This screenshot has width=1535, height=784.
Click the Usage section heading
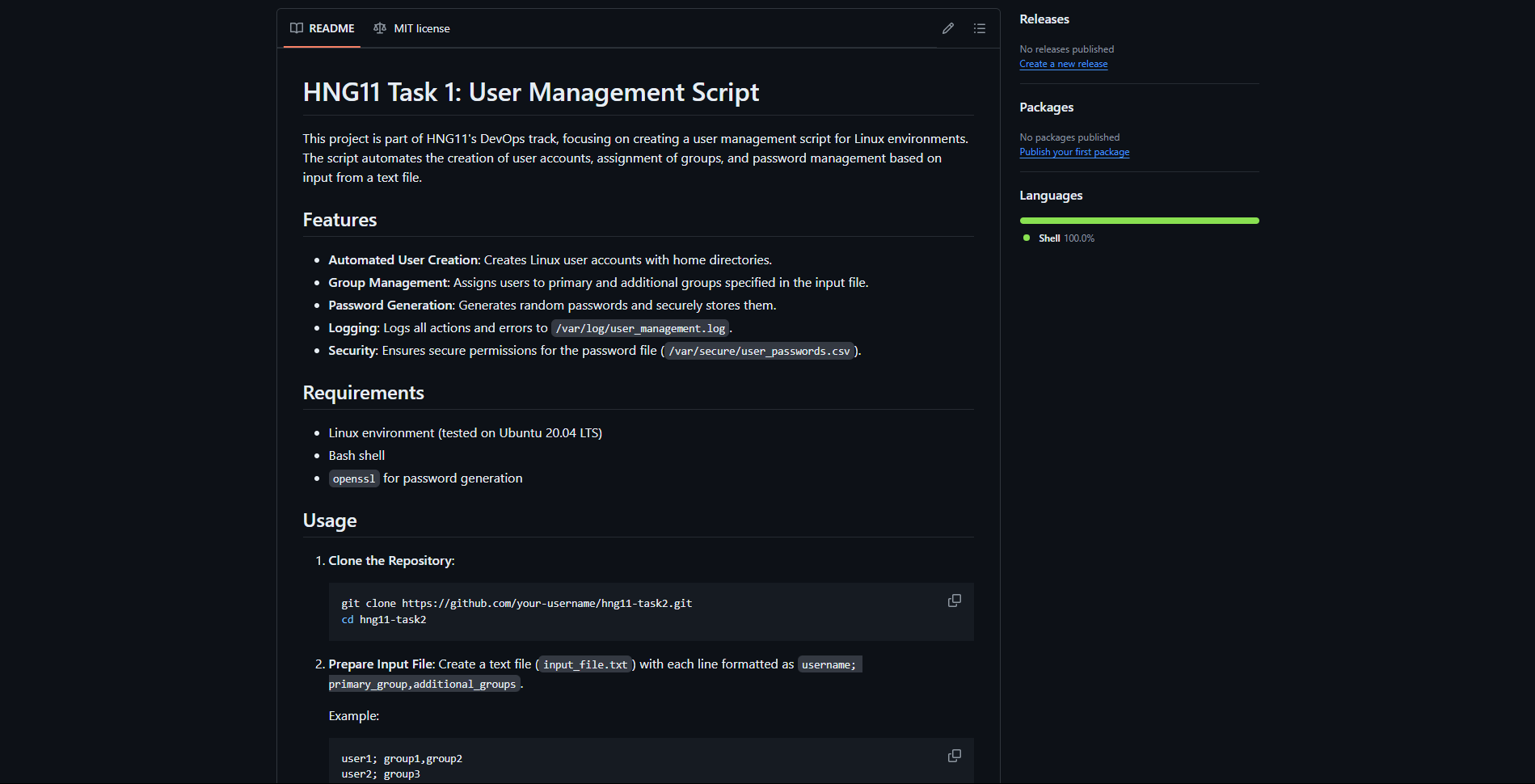[330, 521]
